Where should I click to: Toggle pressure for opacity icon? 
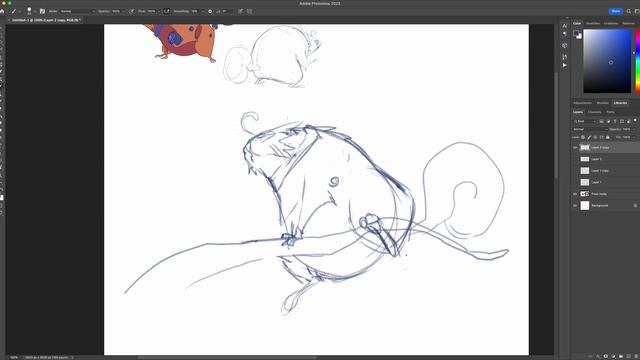tap(131, 11)
